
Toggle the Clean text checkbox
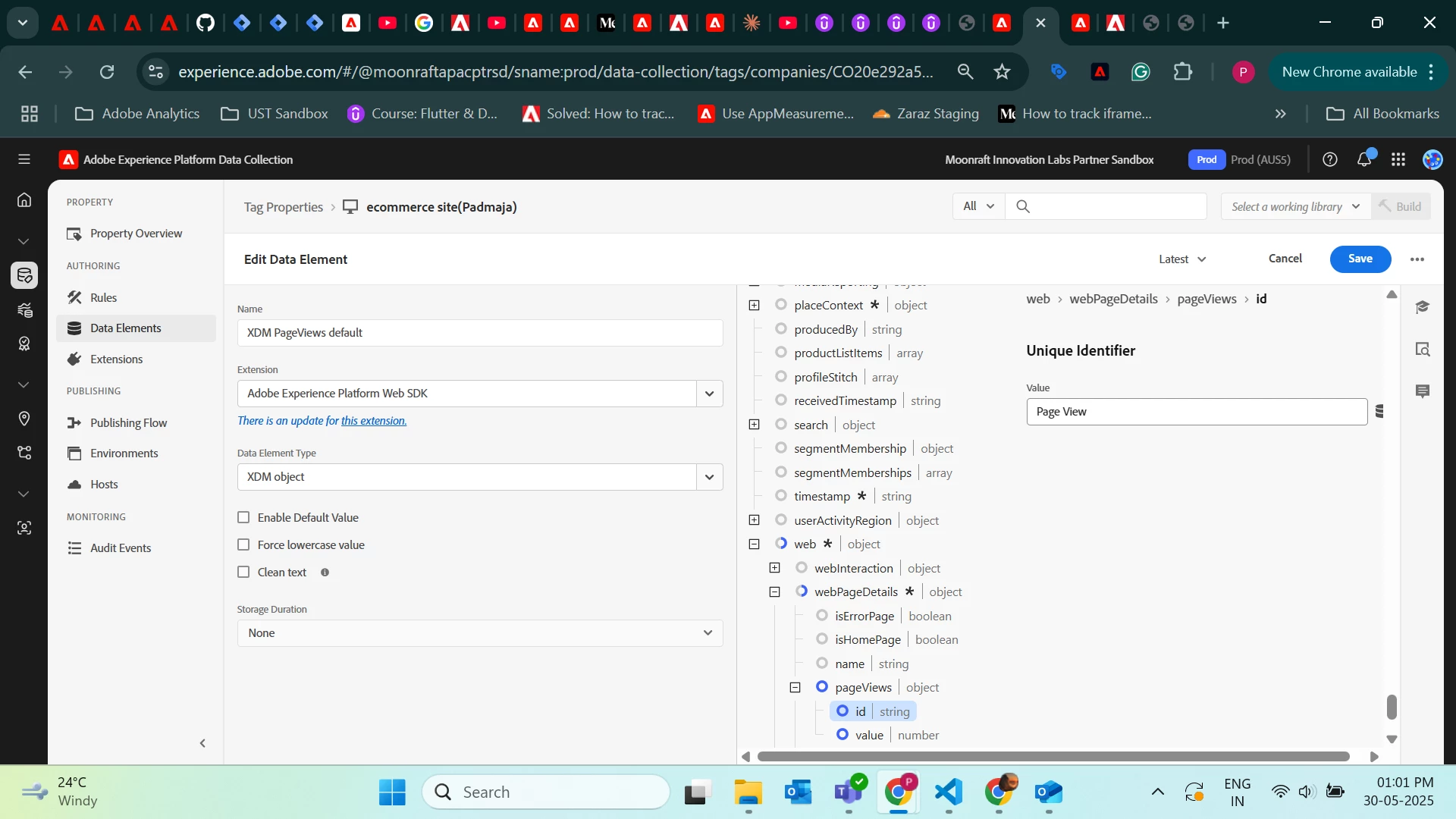[x=243, y=572]
